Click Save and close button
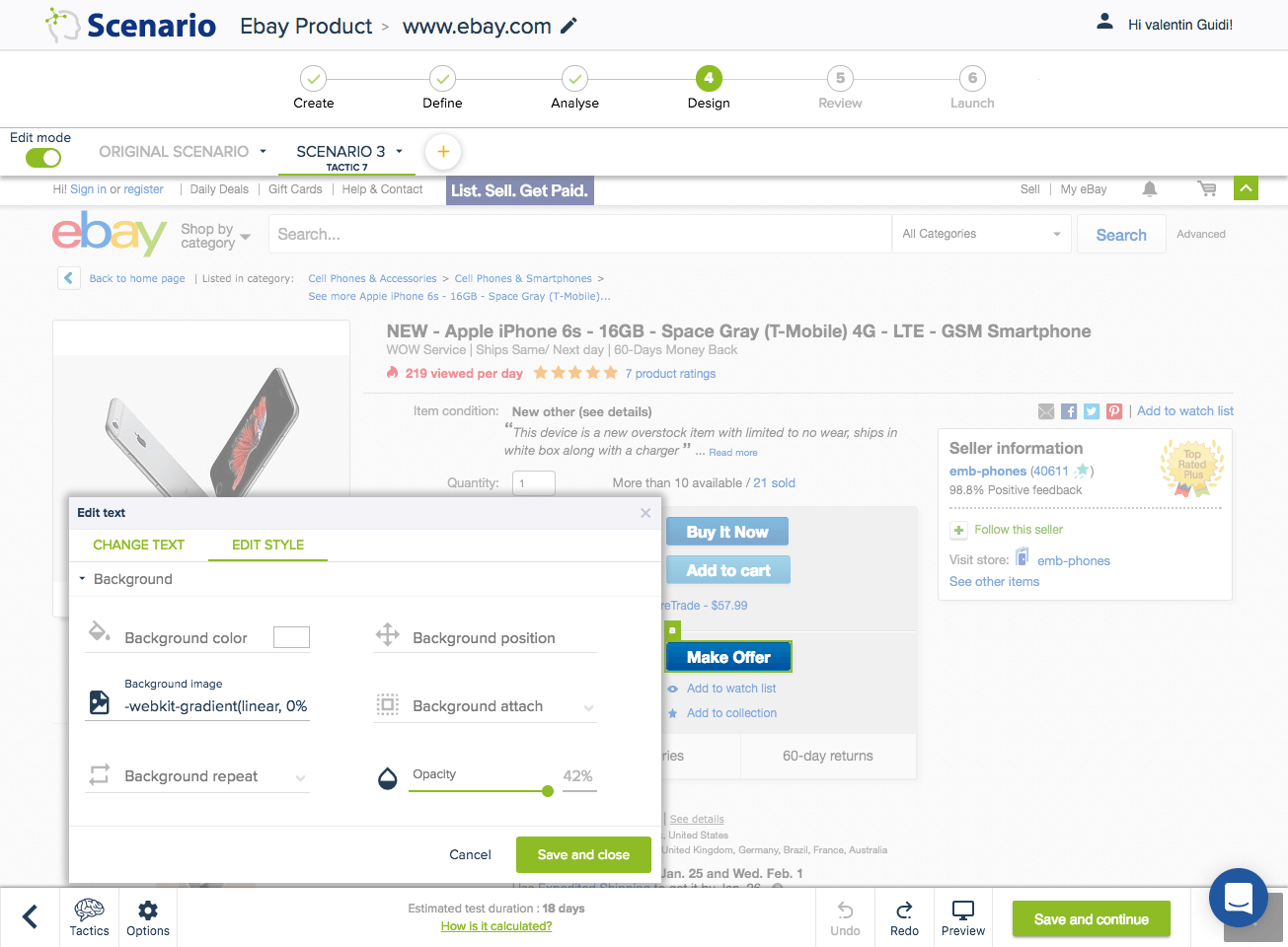This screenshot has height=947, width=1288. pyautogui.click(x=583, y=855)
